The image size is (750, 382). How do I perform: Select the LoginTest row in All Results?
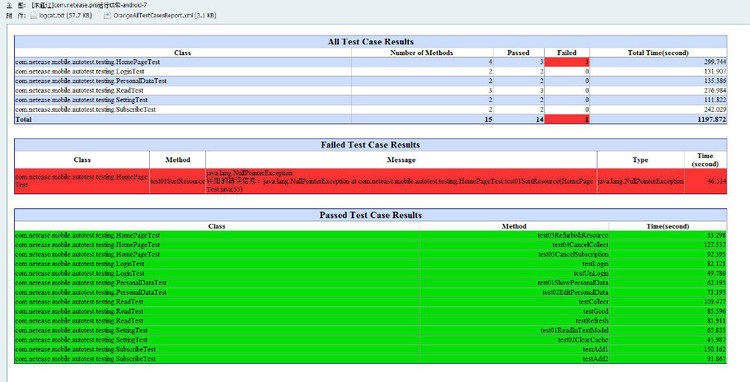(371, 72)
